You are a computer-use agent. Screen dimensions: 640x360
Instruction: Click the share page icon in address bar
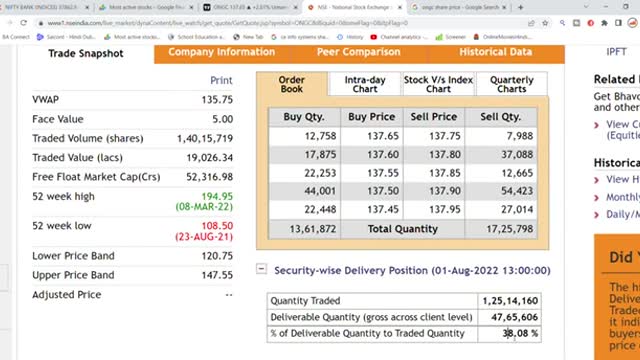pyautogui.click(x=531, y=23)
